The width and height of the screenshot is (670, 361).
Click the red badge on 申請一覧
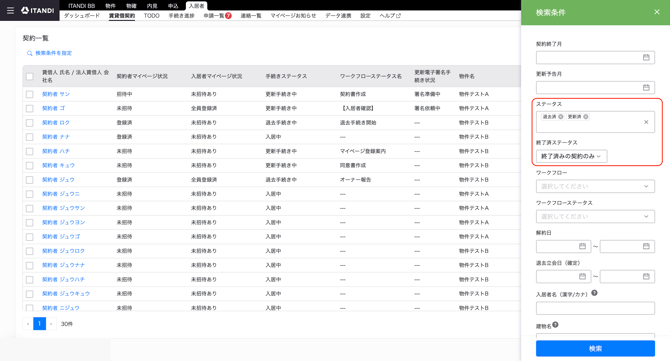click(229, 16)
